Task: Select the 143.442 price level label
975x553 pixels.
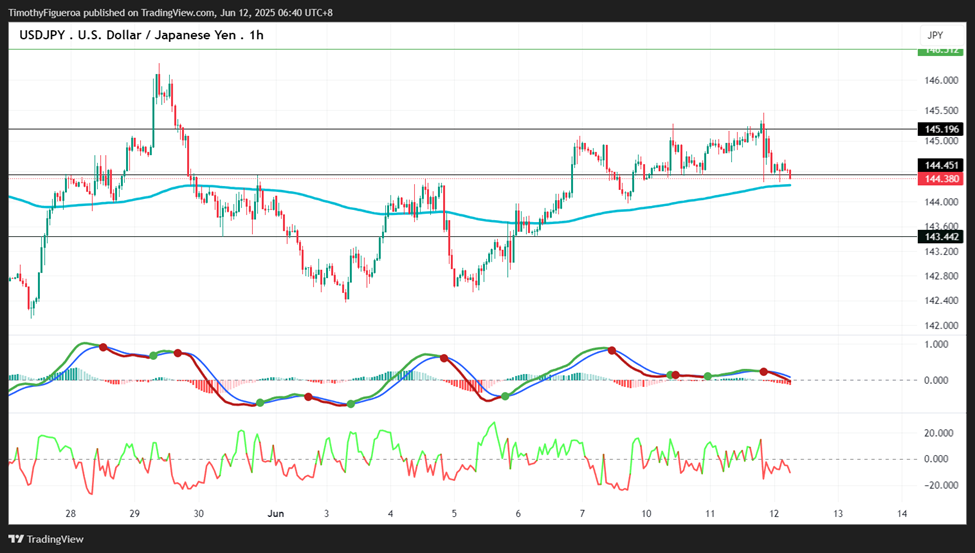Action: pyautogui.click(x=941, y=236)
